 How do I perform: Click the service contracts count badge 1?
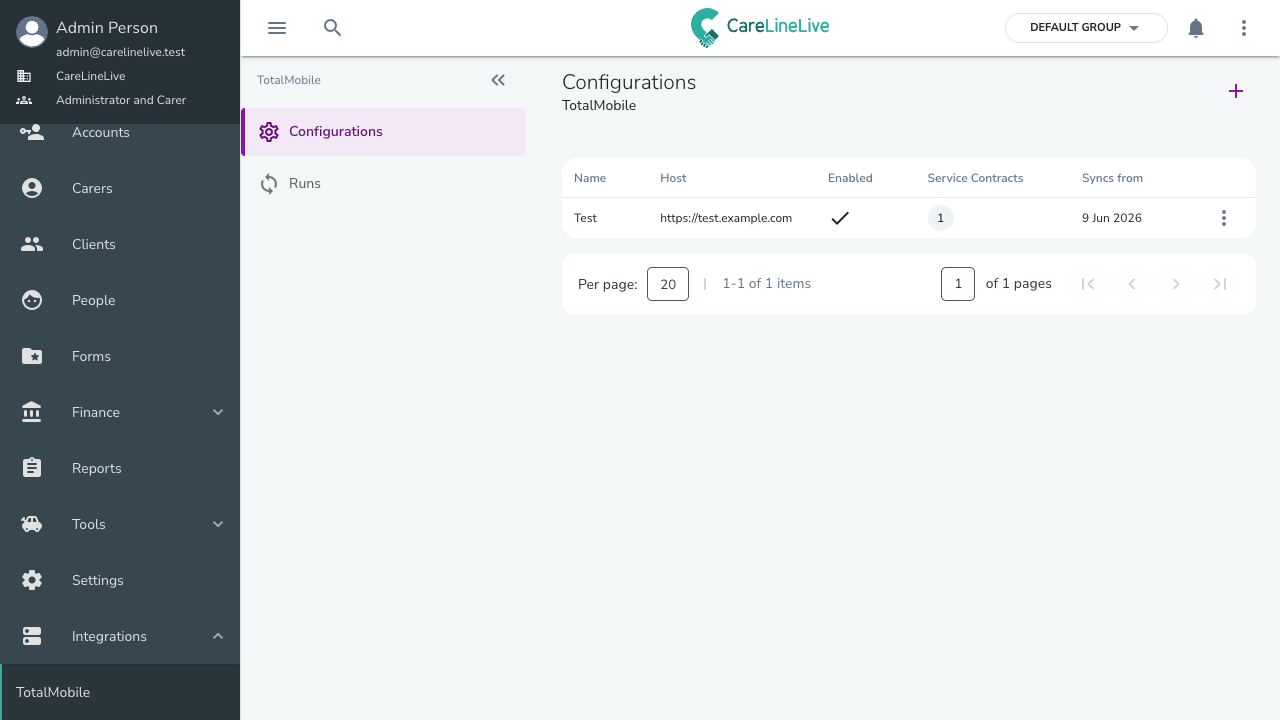[940, 218]
